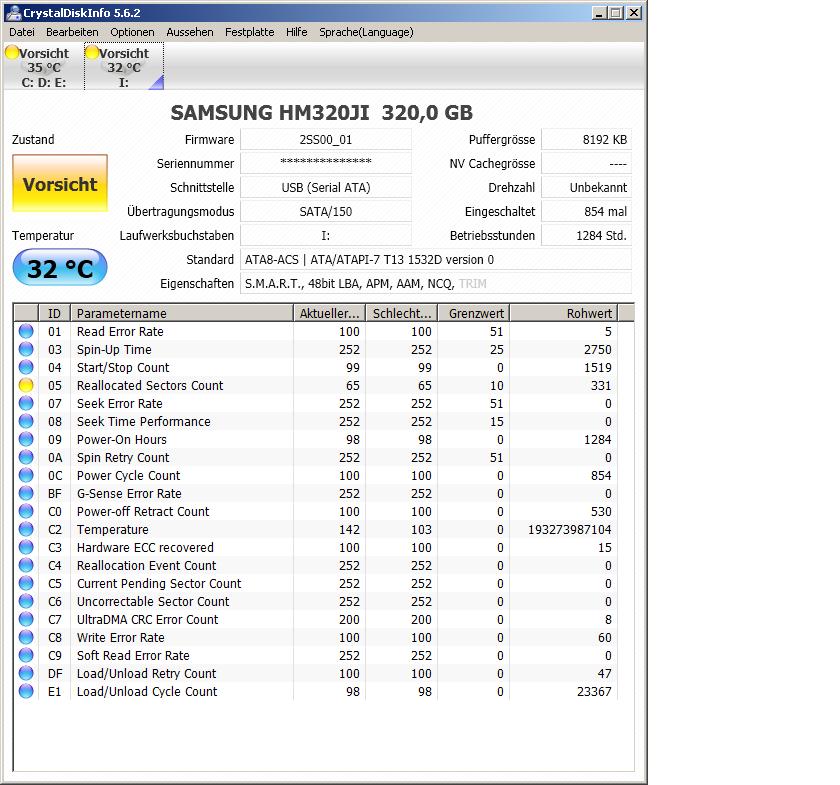Click status orb for Temperature row
The width and height of the screenshot is (840, 785).
click(26, 529)
